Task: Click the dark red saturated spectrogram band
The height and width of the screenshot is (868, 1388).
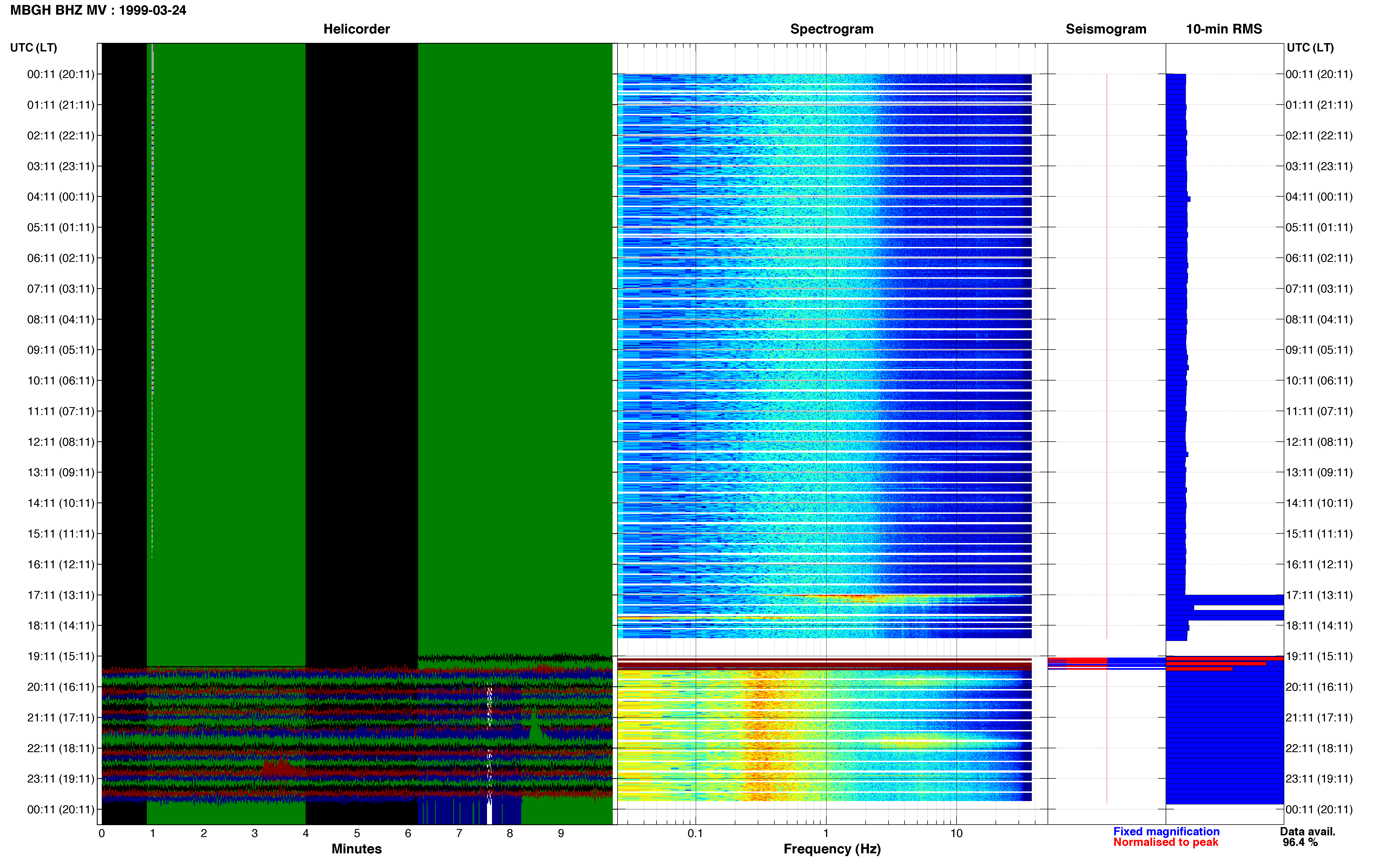Action: click(x=824, y=665)
